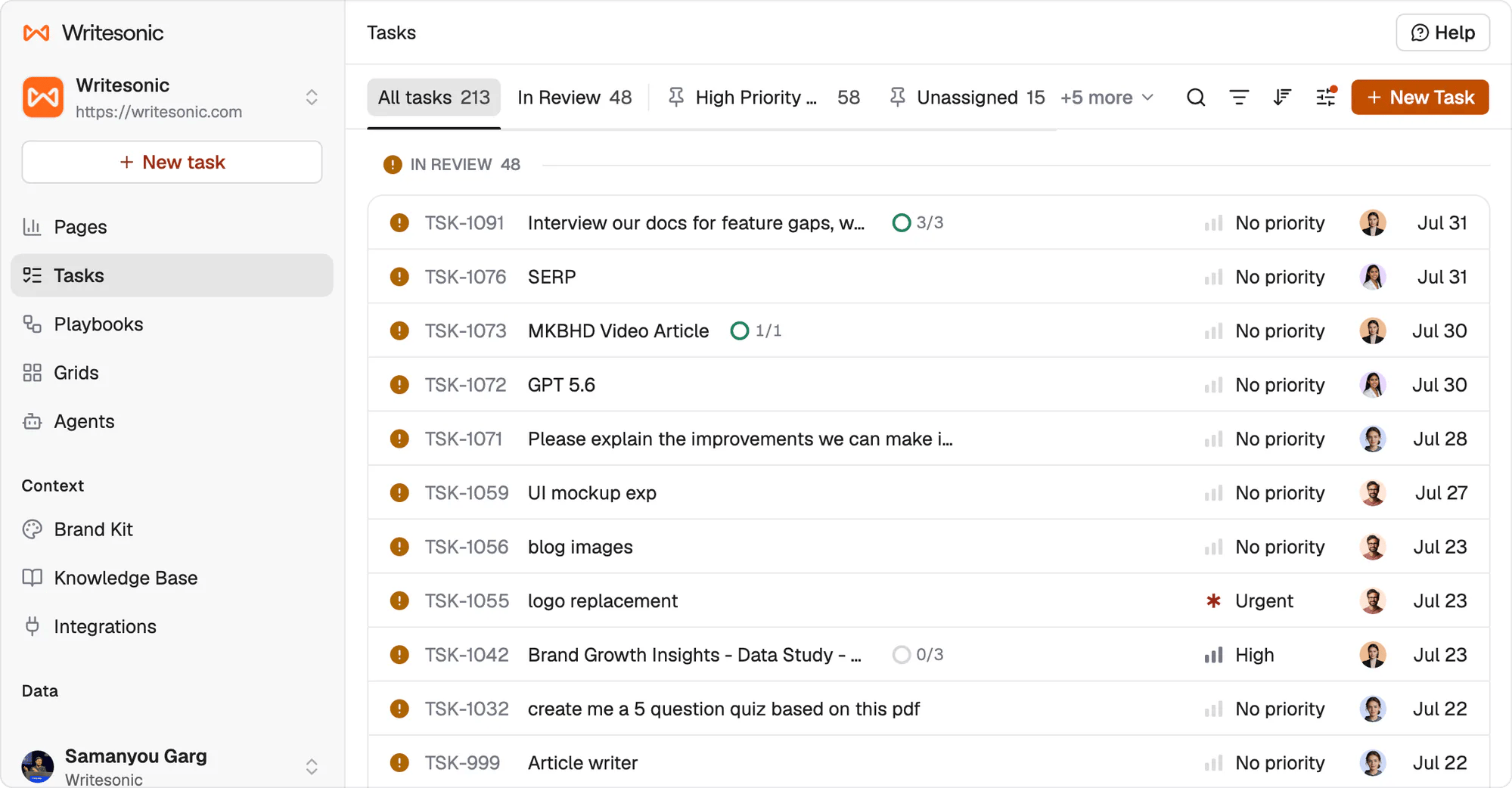The width and height of the screenshot is (1512, 788).
Task: Open Urgent priority dropdown for TSK-1055
Action: (1250, 601)
